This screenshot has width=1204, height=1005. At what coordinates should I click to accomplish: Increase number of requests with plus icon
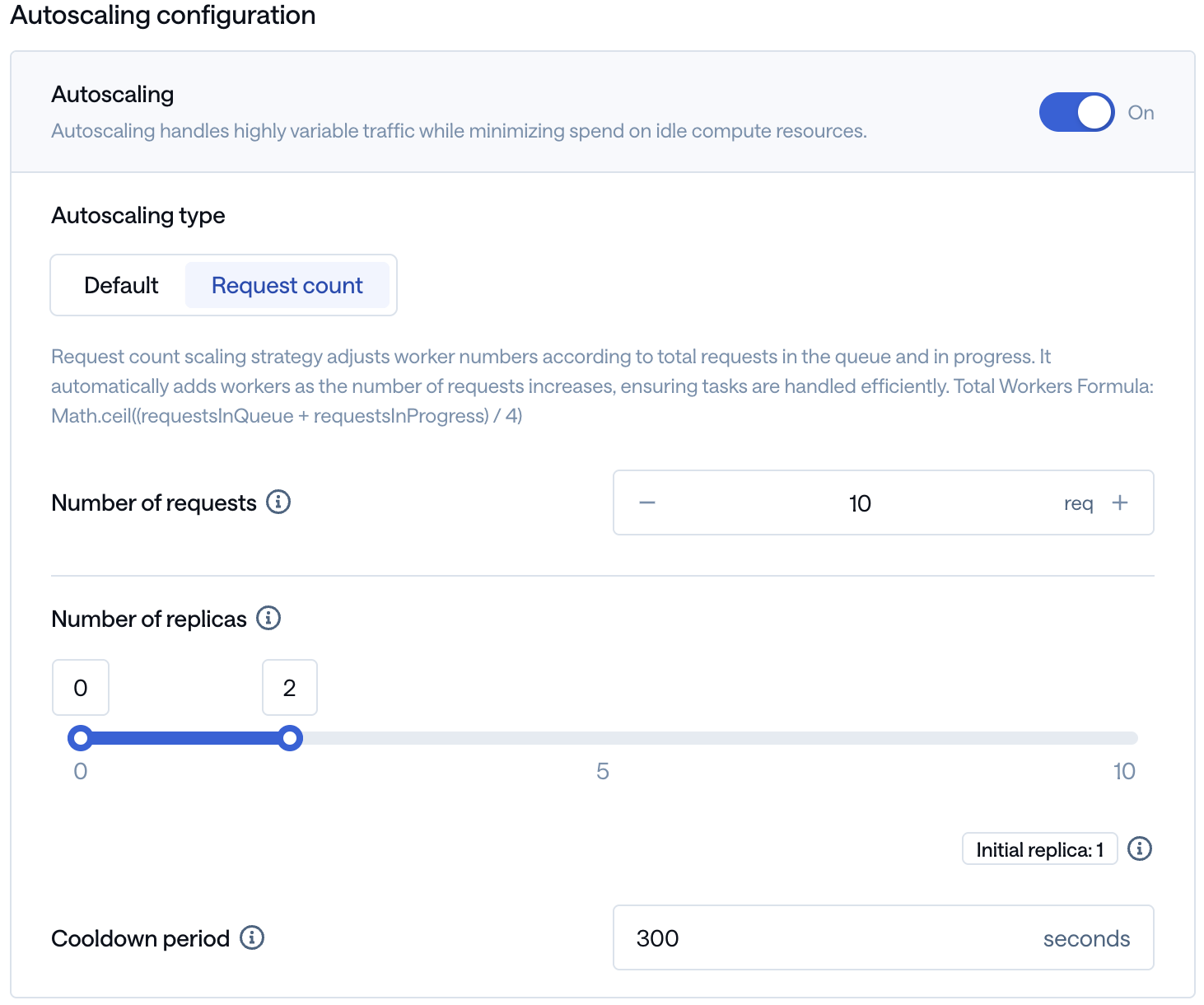tap(1120, 502)
